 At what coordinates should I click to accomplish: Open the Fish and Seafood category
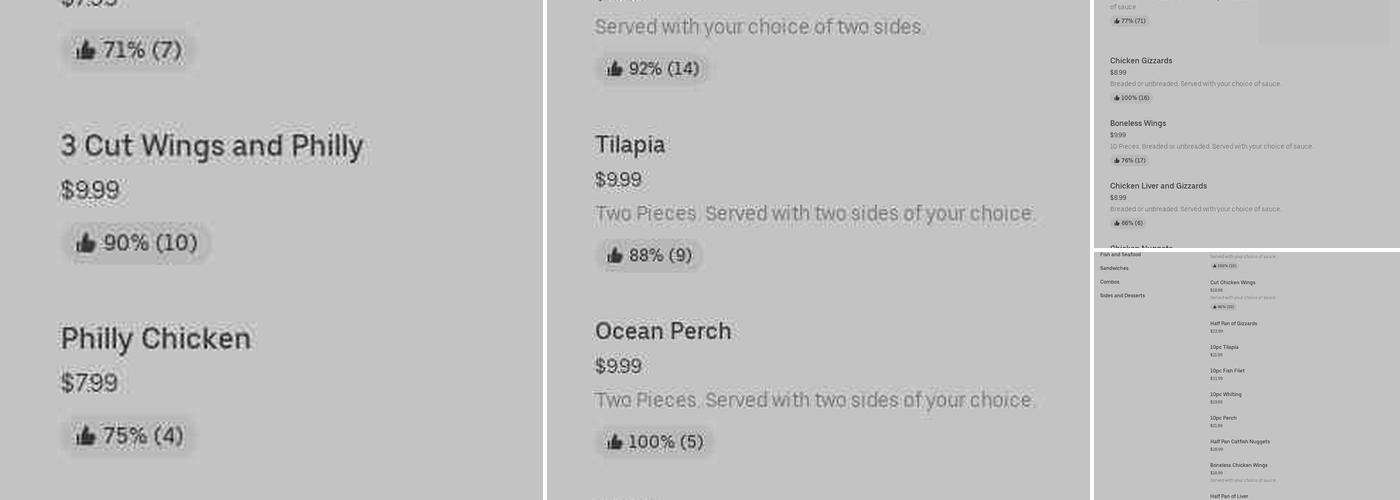point(1120,255)
